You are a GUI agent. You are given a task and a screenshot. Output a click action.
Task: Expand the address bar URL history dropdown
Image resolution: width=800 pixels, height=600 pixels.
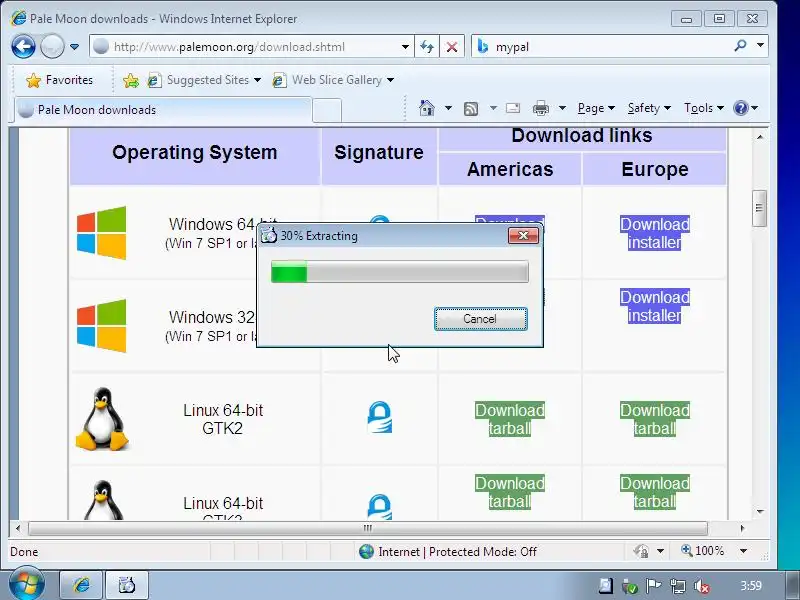405,47
